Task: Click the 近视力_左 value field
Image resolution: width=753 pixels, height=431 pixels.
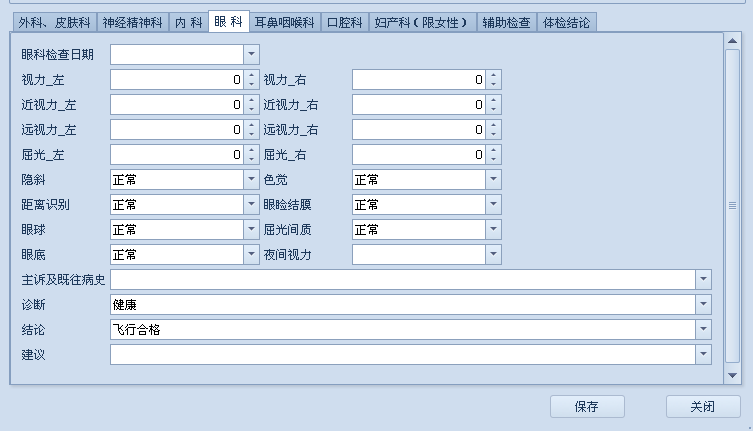Action: click(177, 104)
